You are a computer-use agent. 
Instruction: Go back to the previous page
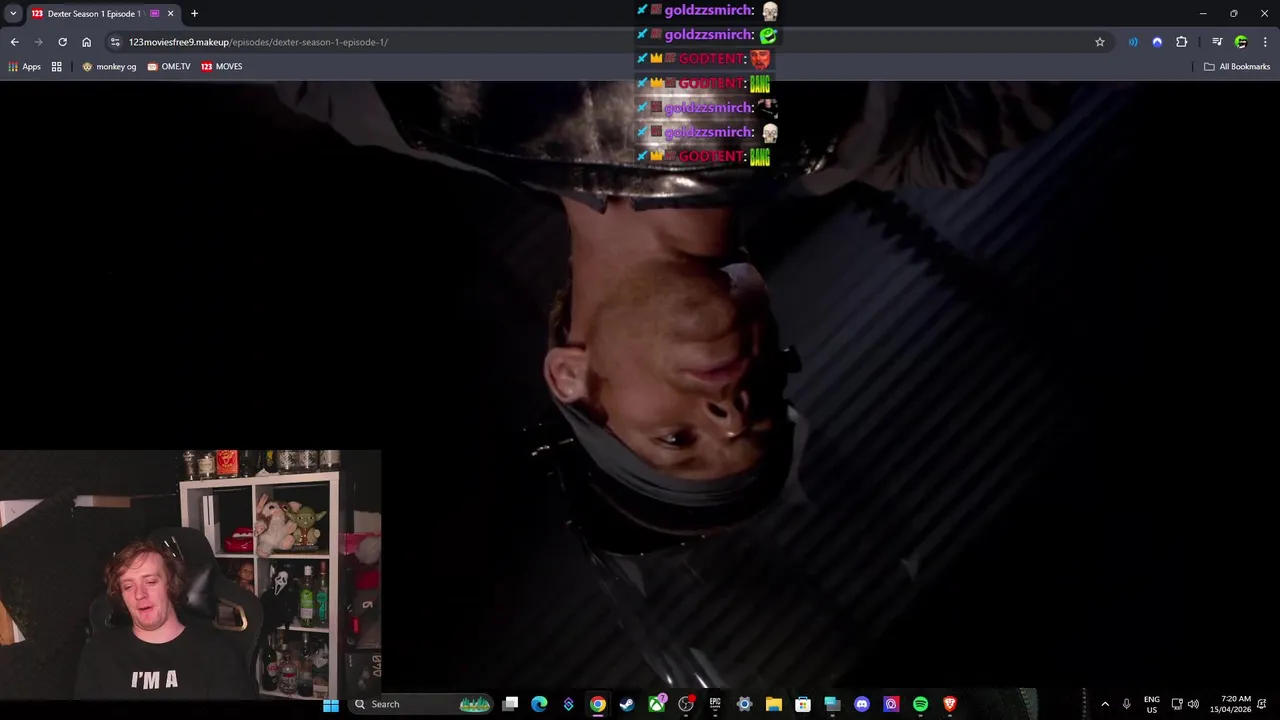[x=14, y=42]
